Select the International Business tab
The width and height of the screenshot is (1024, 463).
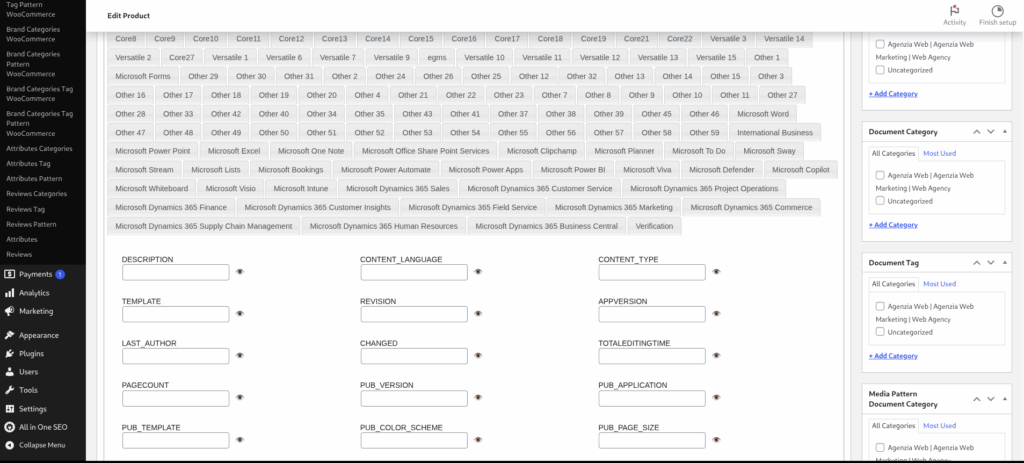point(775,133)
